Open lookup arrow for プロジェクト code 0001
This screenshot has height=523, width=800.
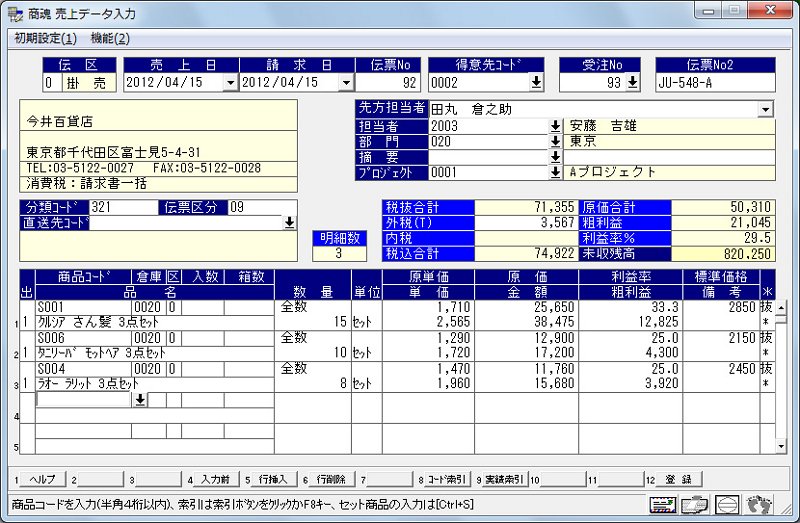pyautogui.click(x=555, y=172)
